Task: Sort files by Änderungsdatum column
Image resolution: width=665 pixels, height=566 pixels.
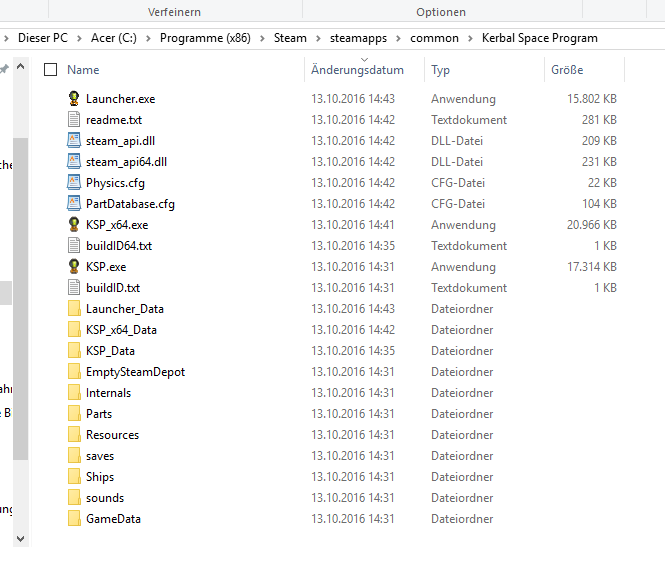Action: point(357,71)
